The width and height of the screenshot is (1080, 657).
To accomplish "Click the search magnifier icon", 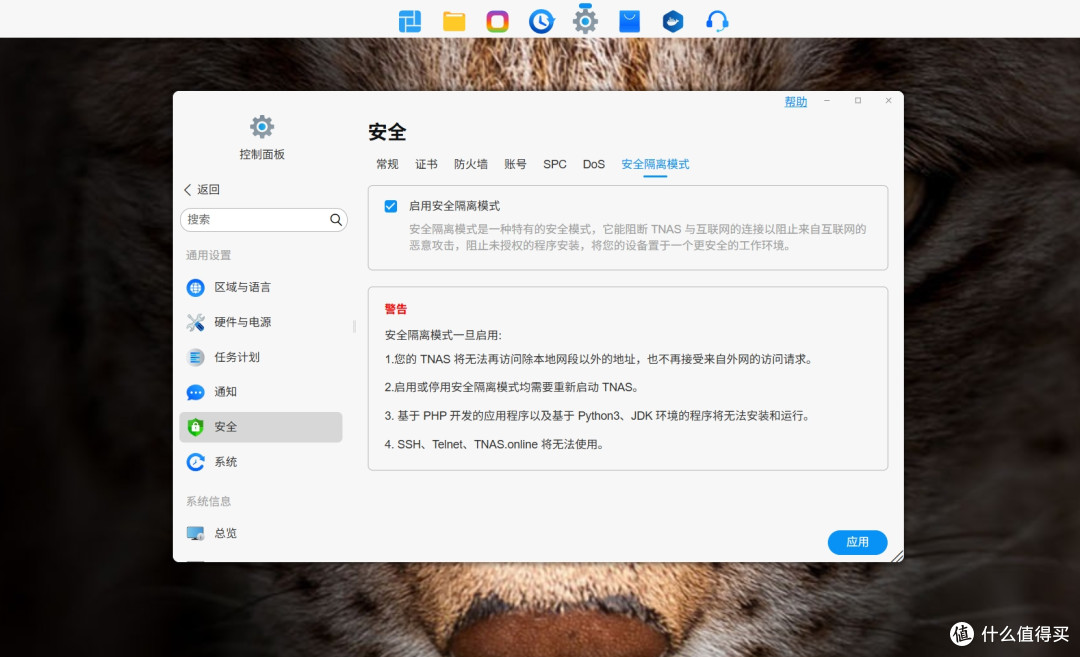I will pos(335,220).
